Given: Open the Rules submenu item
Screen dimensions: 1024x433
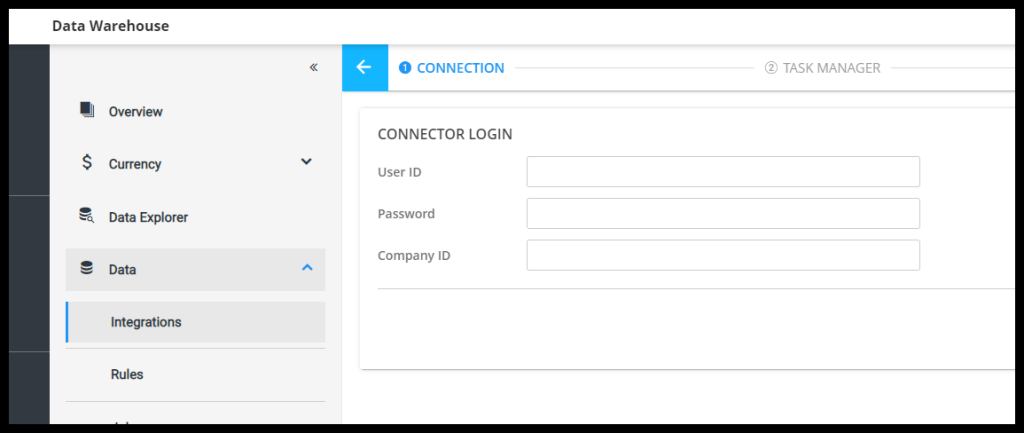Looking at the screenshot, I should coord(127,374).
